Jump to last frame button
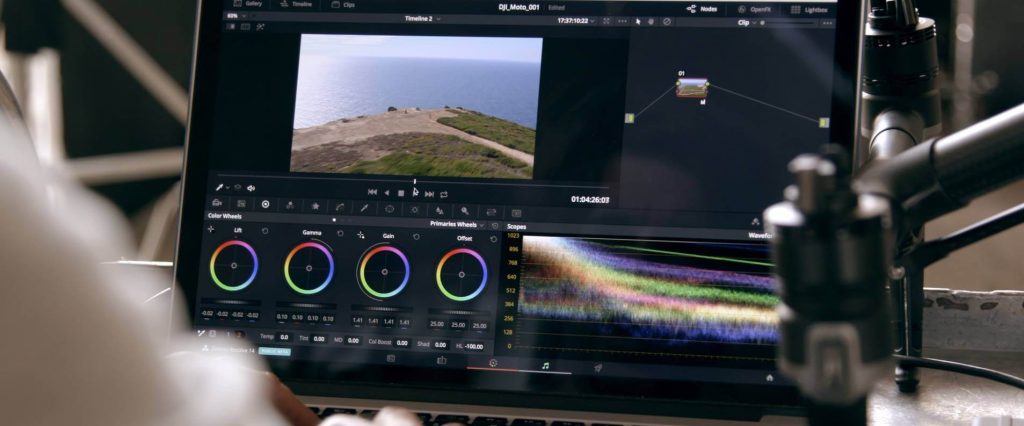The image size is (1024, 426). pyautogui.click(x=430, y=194)
